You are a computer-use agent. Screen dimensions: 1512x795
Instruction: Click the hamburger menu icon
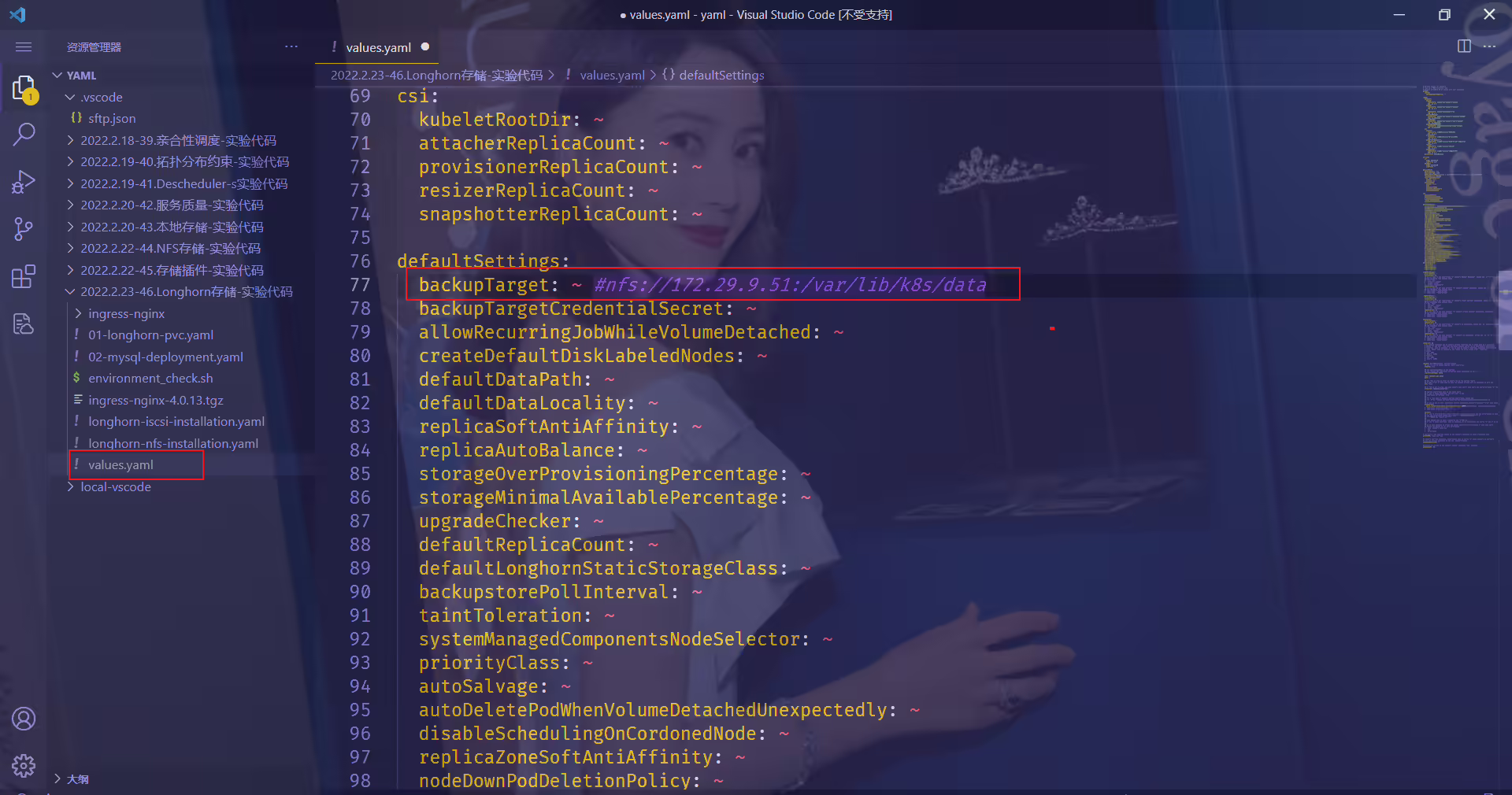pos(24,47)
